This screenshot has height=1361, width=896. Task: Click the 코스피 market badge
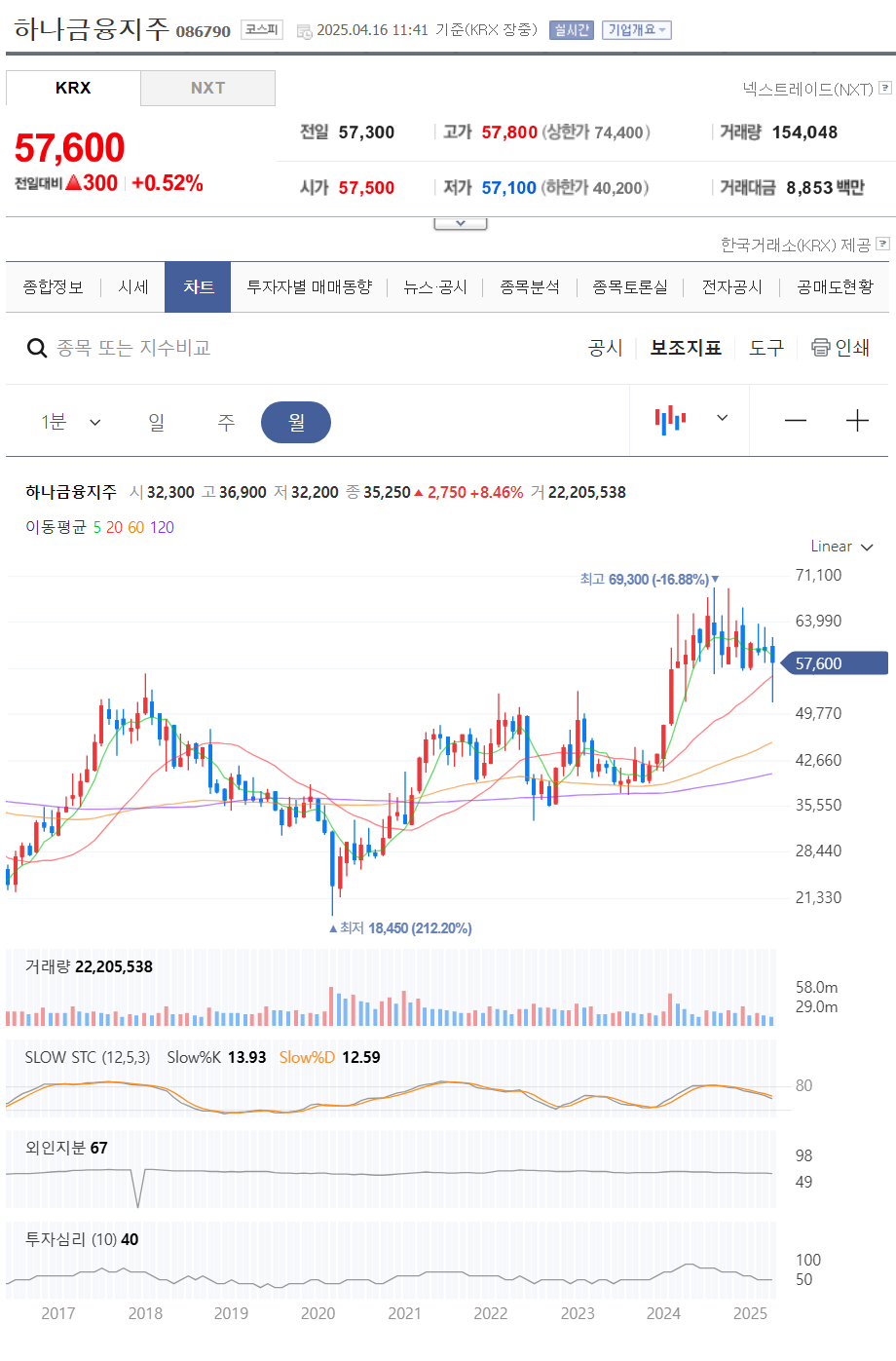coord(262,30)
